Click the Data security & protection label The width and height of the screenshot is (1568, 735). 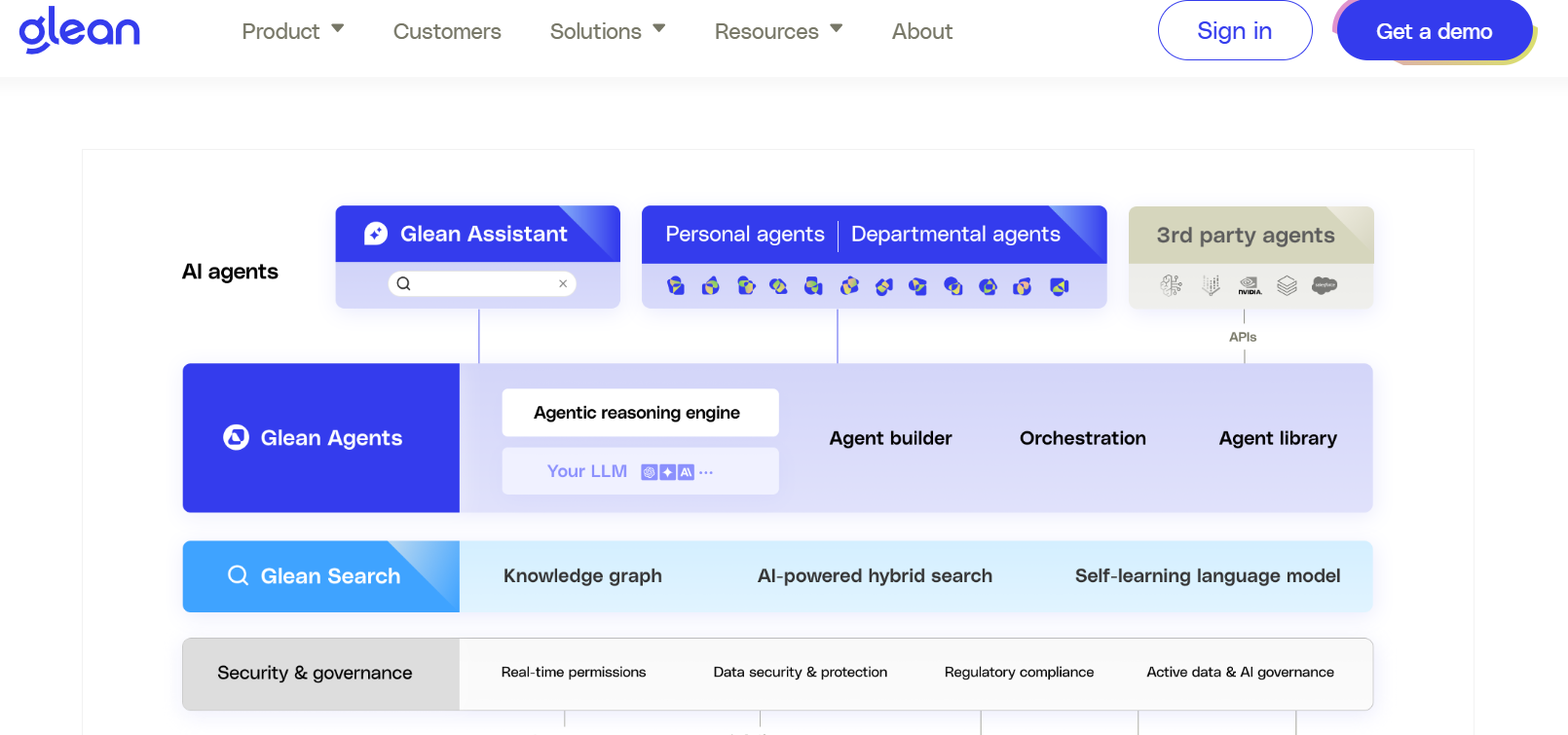[801, 672]
